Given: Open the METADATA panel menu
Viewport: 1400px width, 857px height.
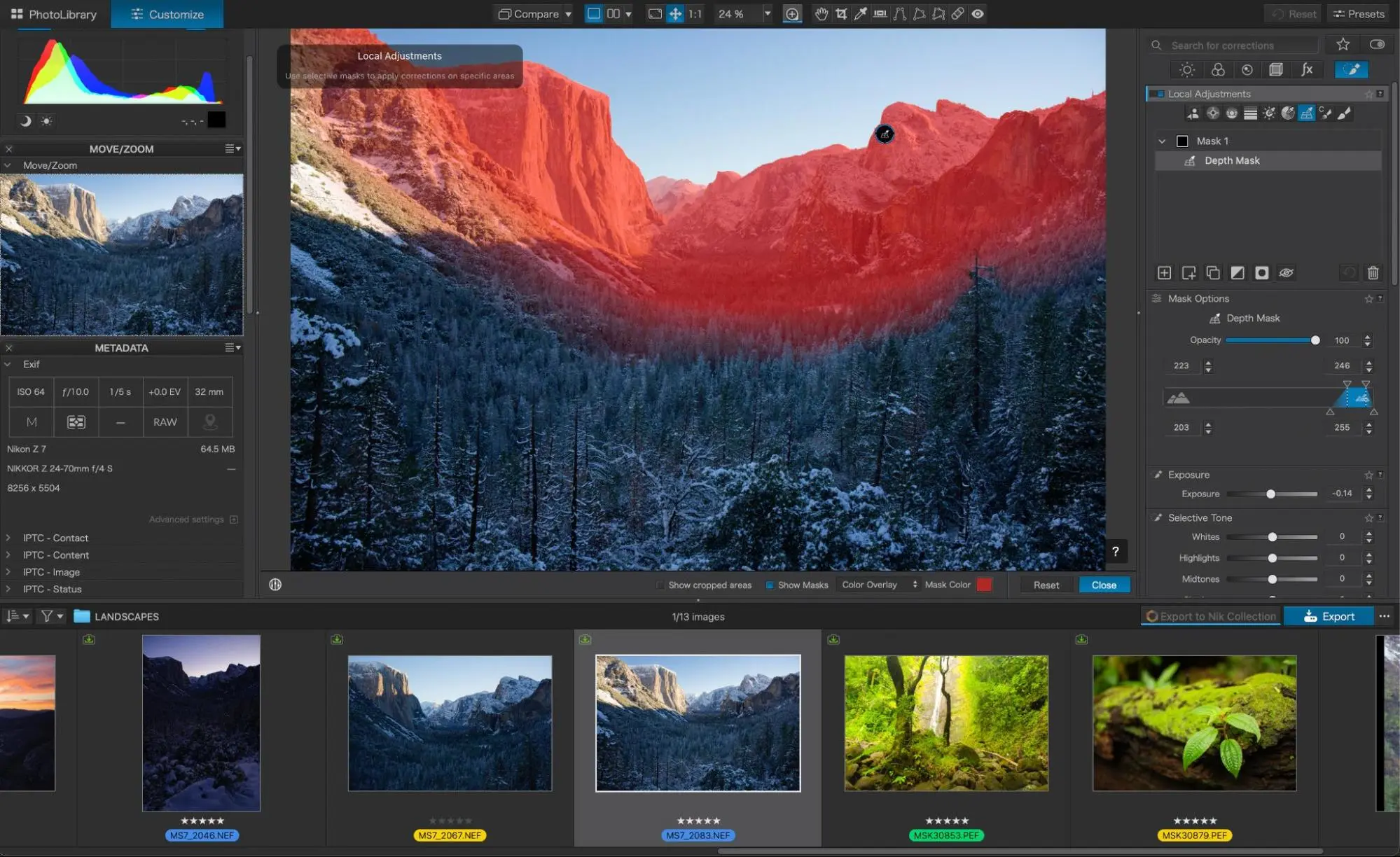Looking at the screenshot, I should coord(233,347).
